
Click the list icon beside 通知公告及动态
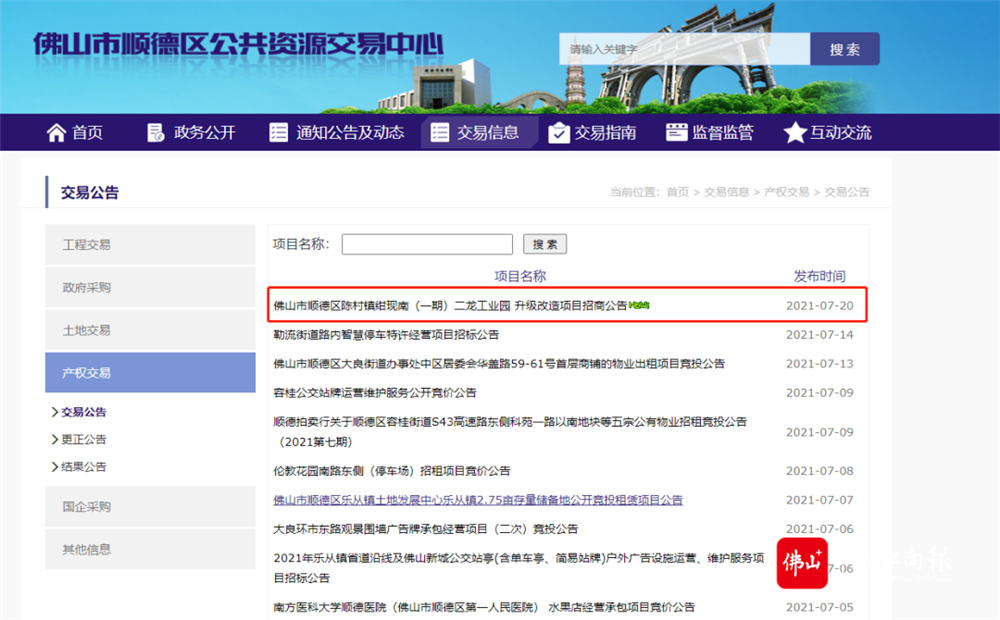pyautogui.click(x=279, y=133)
